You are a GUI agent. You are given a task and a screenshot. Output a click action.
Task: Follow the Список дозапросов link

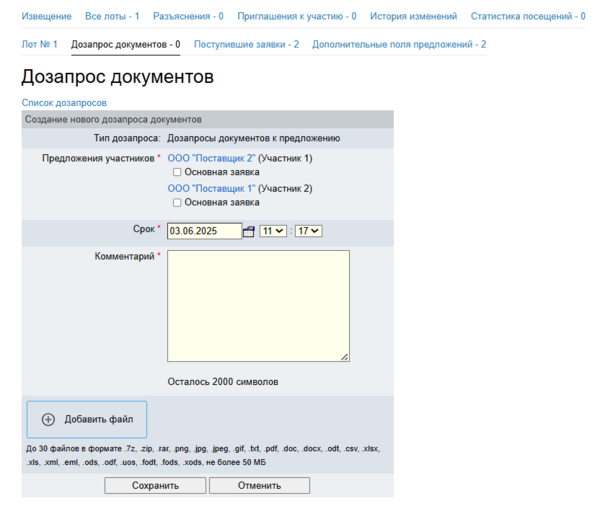(x=64, y=103)
